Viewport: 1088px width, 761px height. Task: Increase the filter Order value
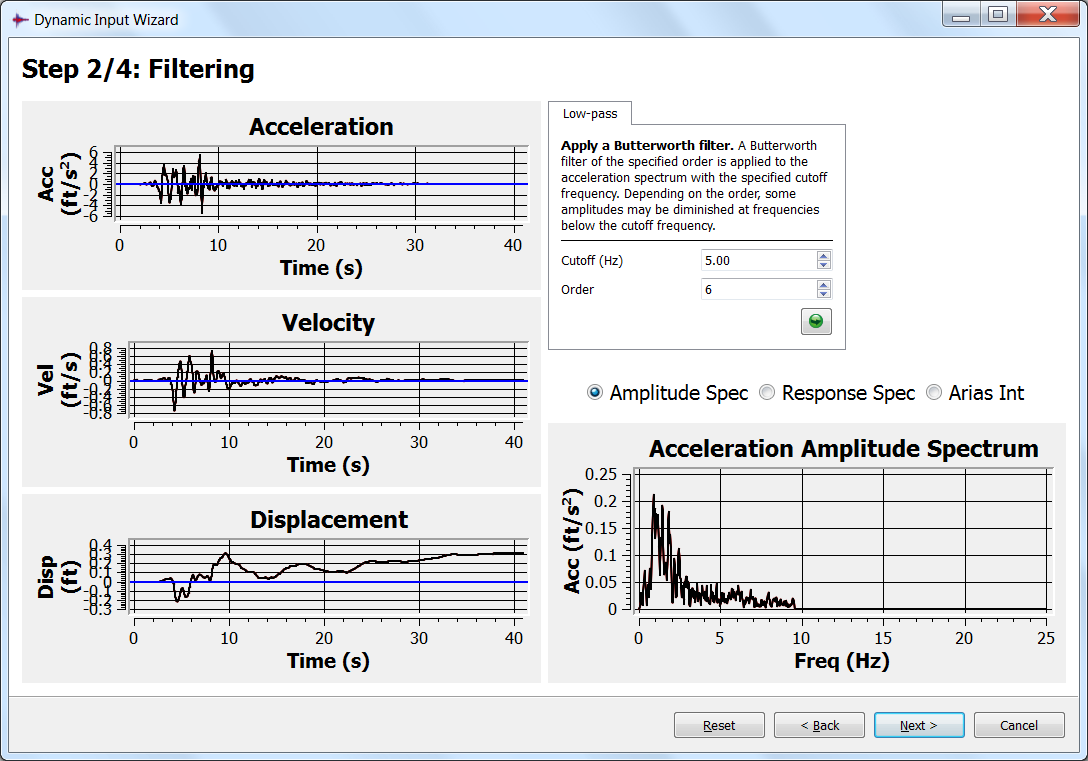click(823, 285)
